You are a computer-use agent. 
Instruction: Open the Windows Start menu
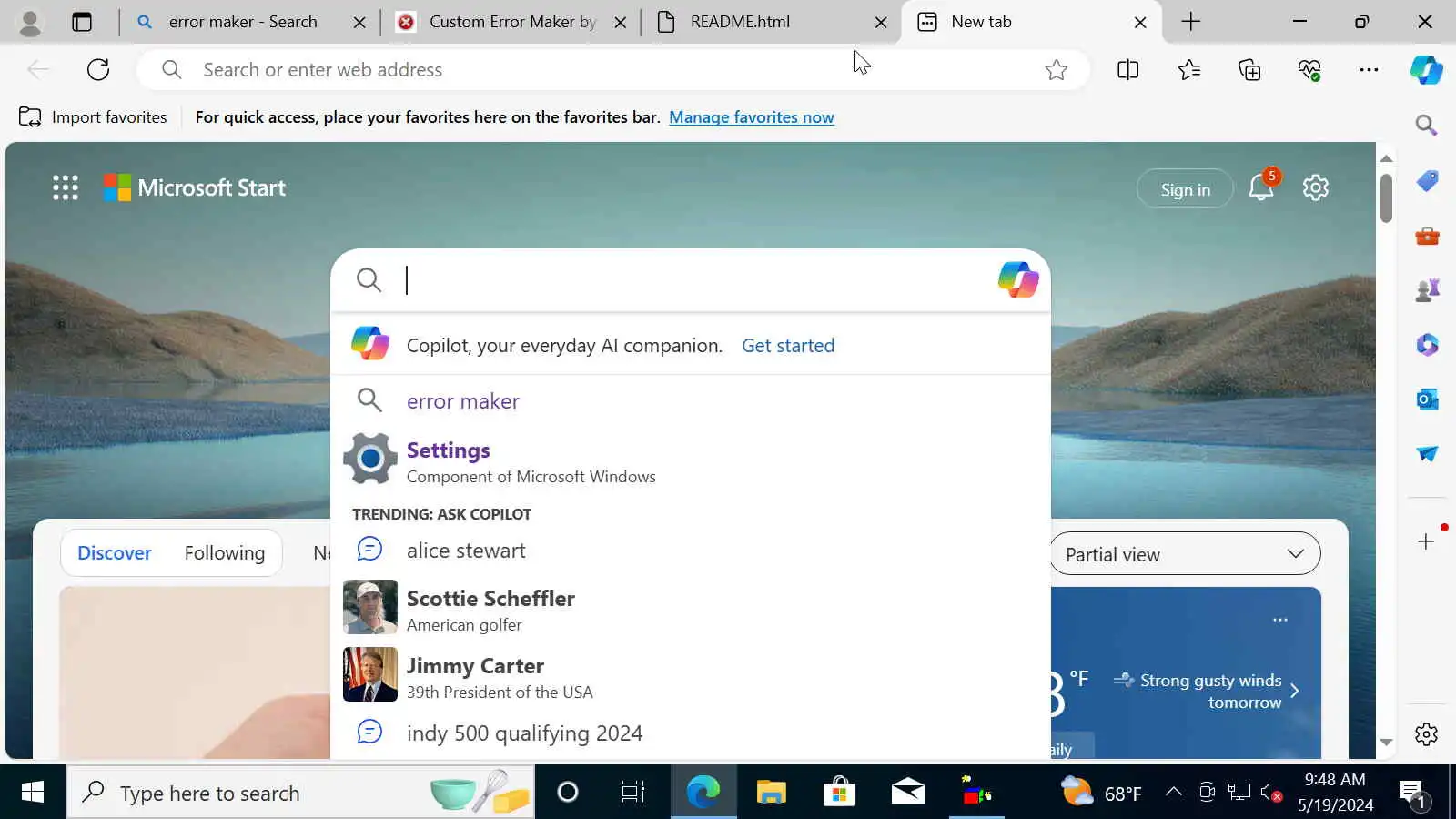[x=32, y=793]
